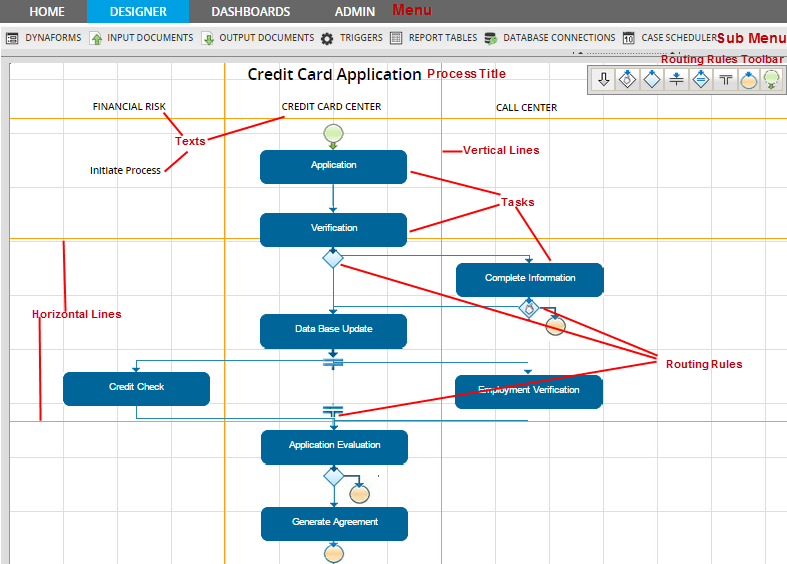The image size is (787, 564).
Task: Select the Application task box
Action: point(333,166)
